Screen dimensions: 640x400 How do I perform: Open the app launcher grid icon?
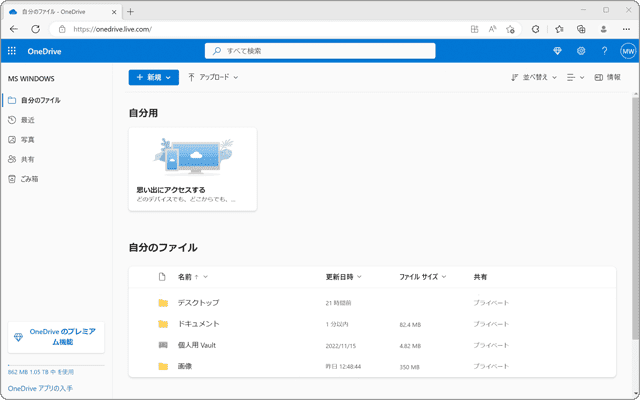[x=12, y=51]
